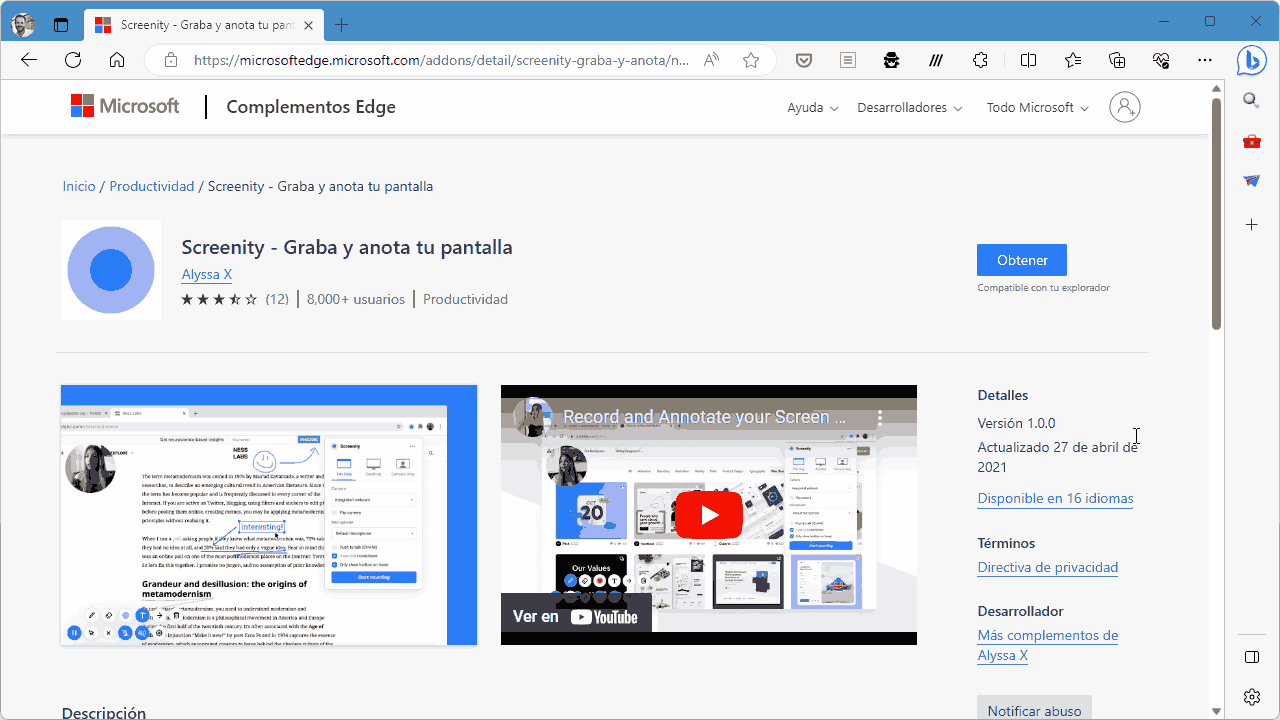Open a new tab

[x=342, y=24]
